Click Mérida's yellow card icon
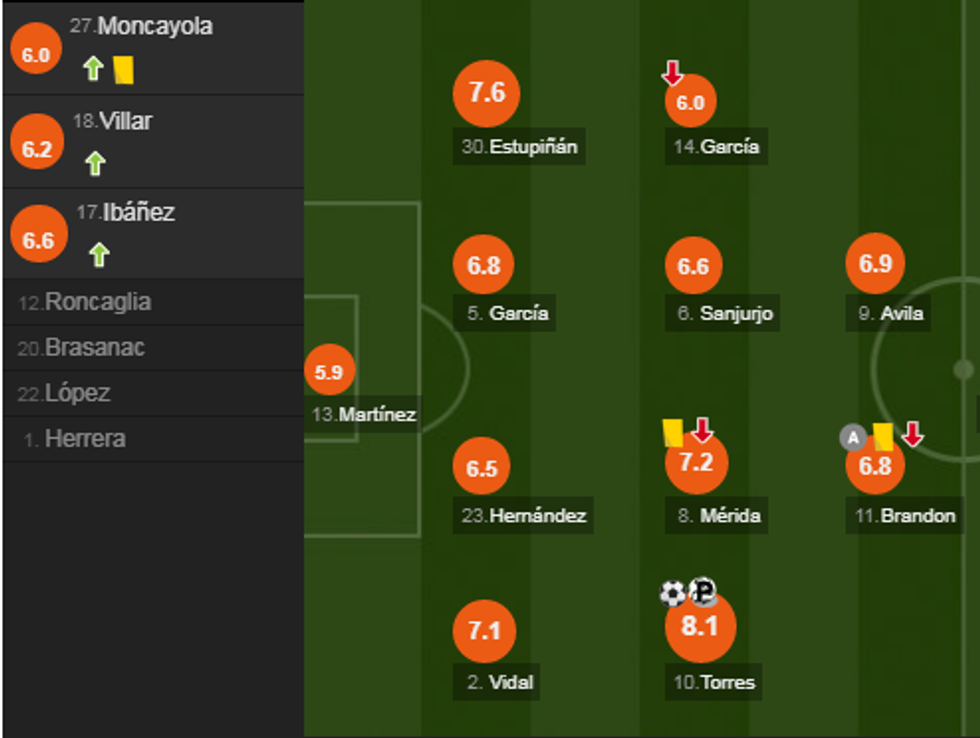980x738 pixels. [672, 432]
